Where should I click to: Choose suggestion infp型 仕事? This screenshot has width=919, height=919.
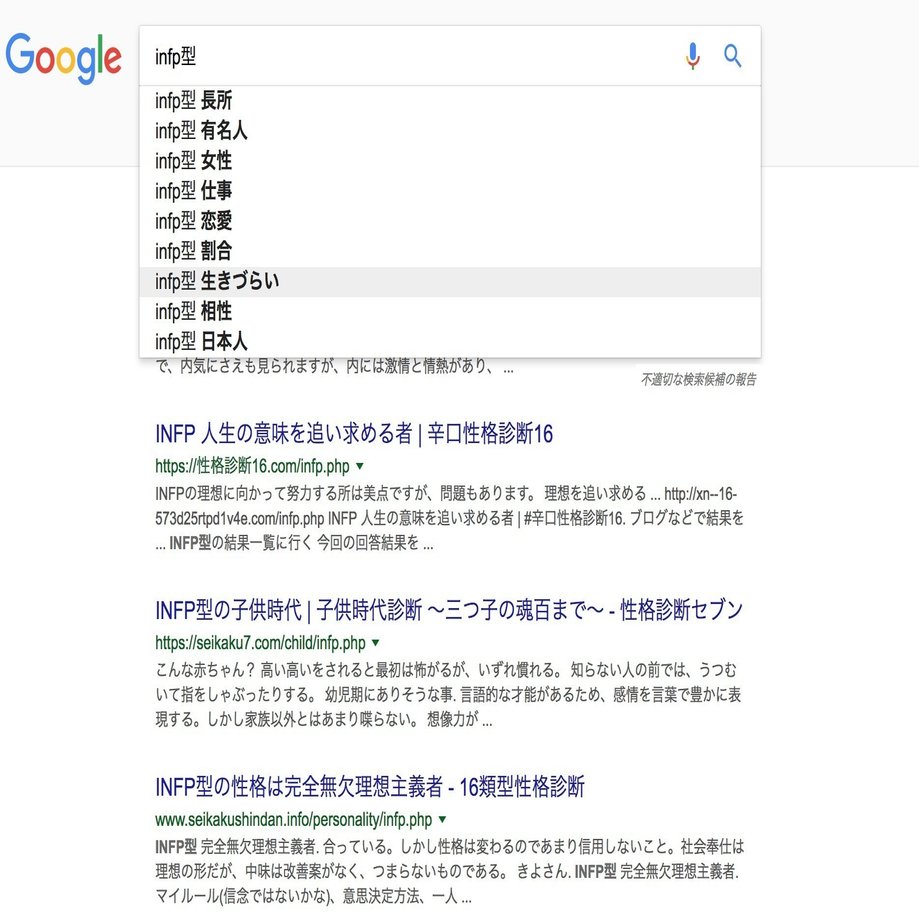(x=450, y=191)
